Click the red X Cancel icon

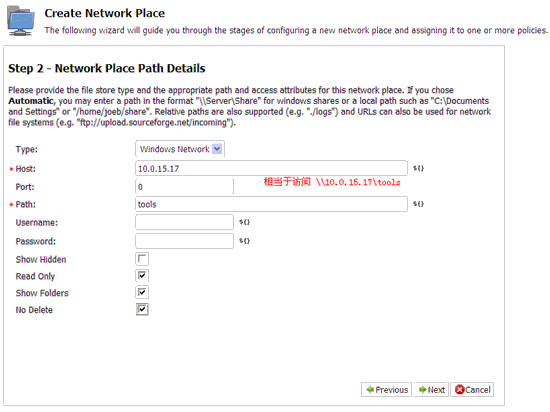coord(460,390)
